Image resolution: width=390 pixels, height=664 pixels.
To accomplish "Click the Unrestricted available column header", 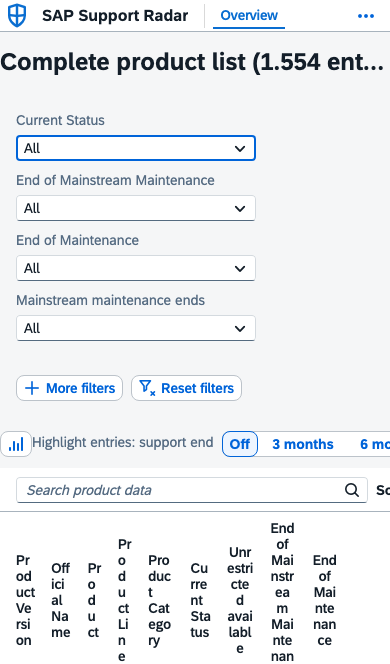I will pos(240,600).
